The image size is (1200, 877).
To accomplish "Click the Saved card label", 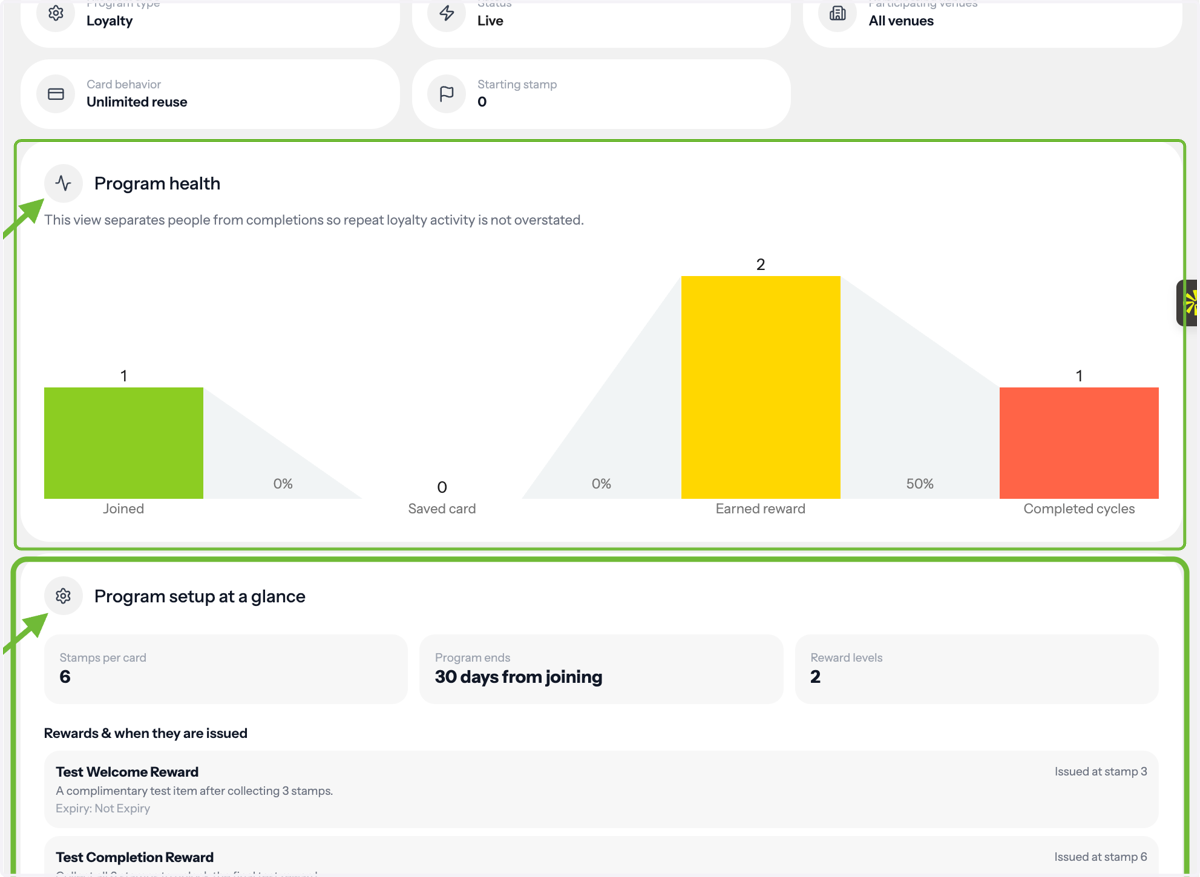I will [x=442, y=509].
